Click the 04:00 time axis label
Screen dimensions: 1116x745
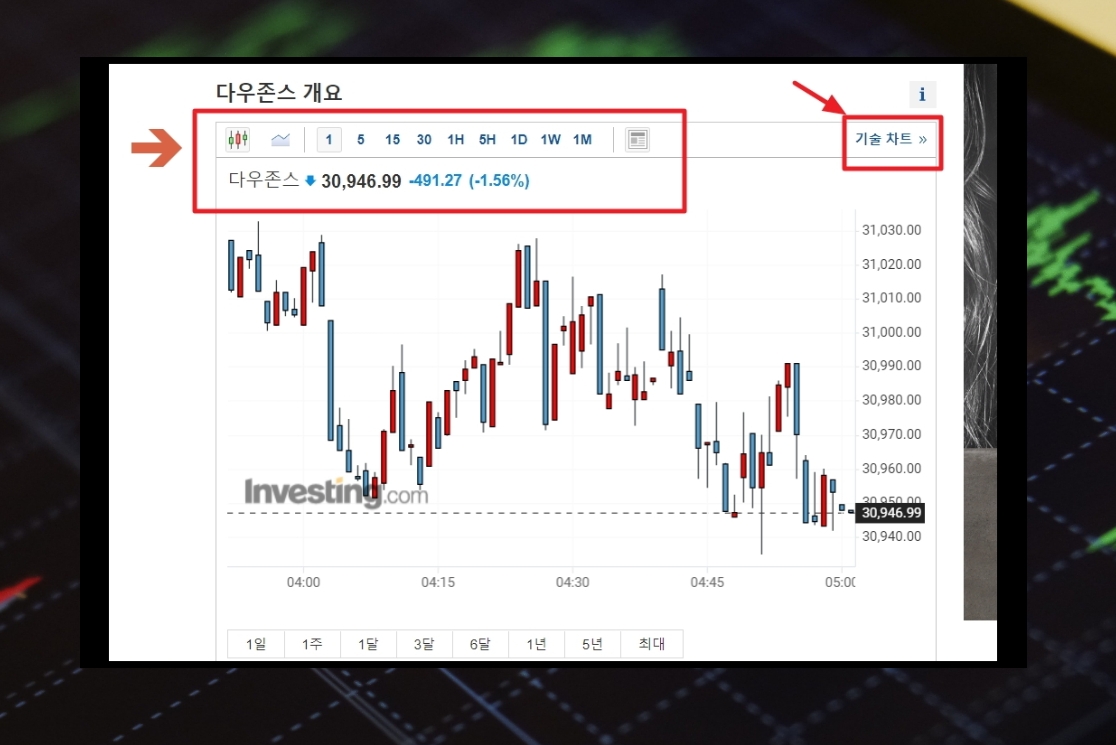coord(303,582)
